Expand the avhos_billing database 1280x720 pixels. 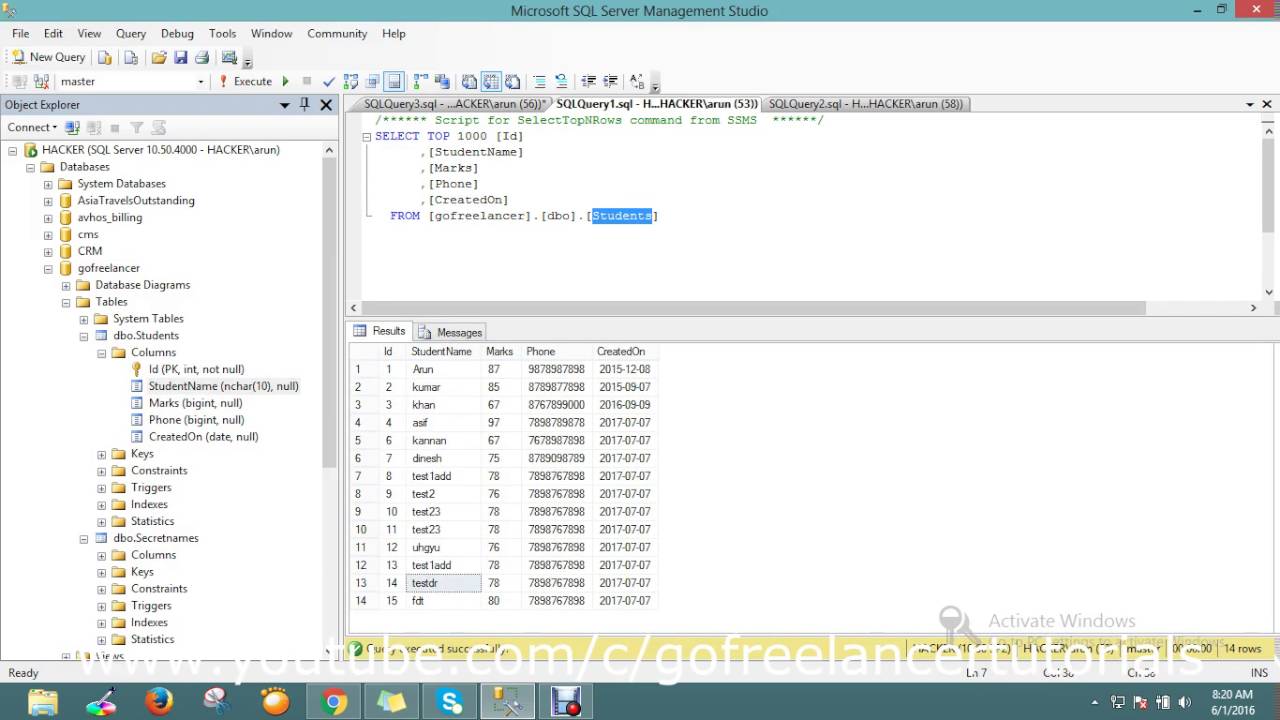[48, 217]
